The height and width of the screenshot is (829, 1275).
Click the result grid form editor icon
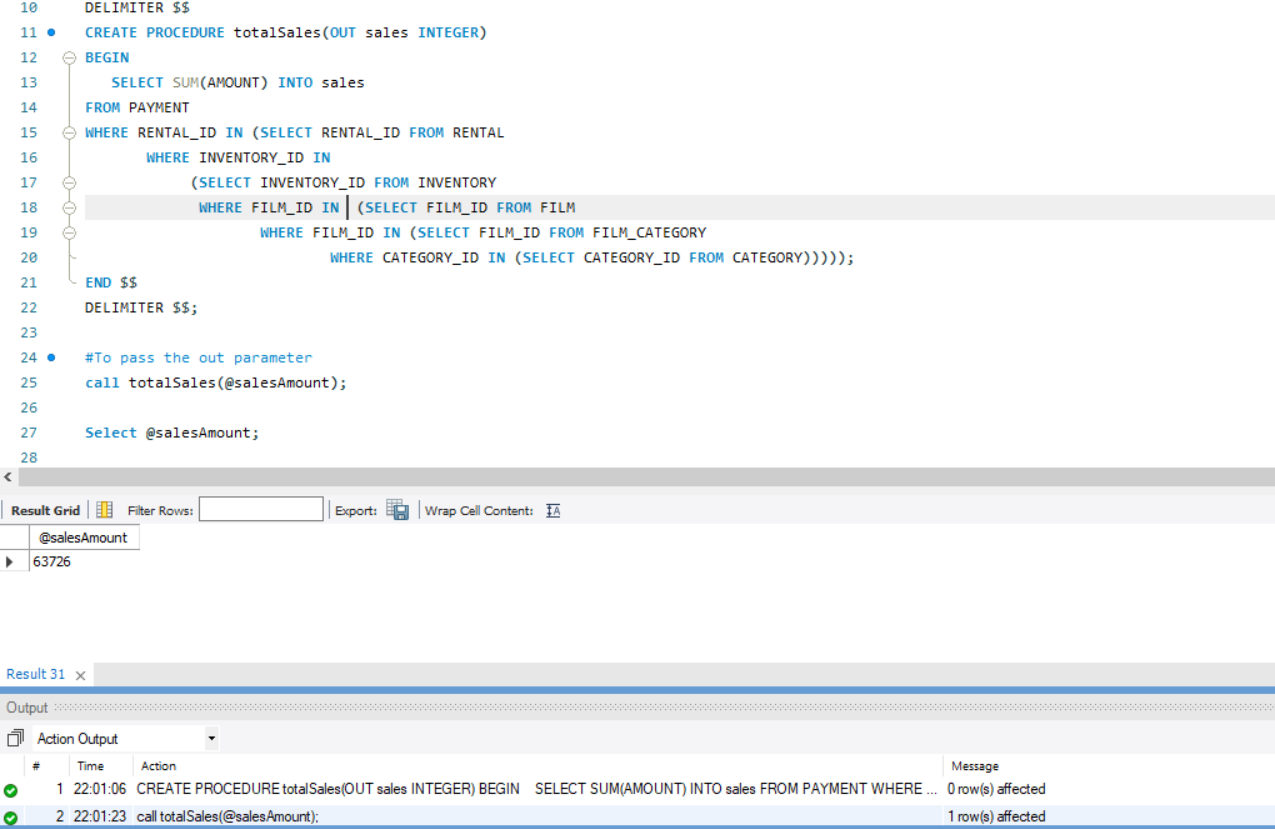(x=104, y=510)
